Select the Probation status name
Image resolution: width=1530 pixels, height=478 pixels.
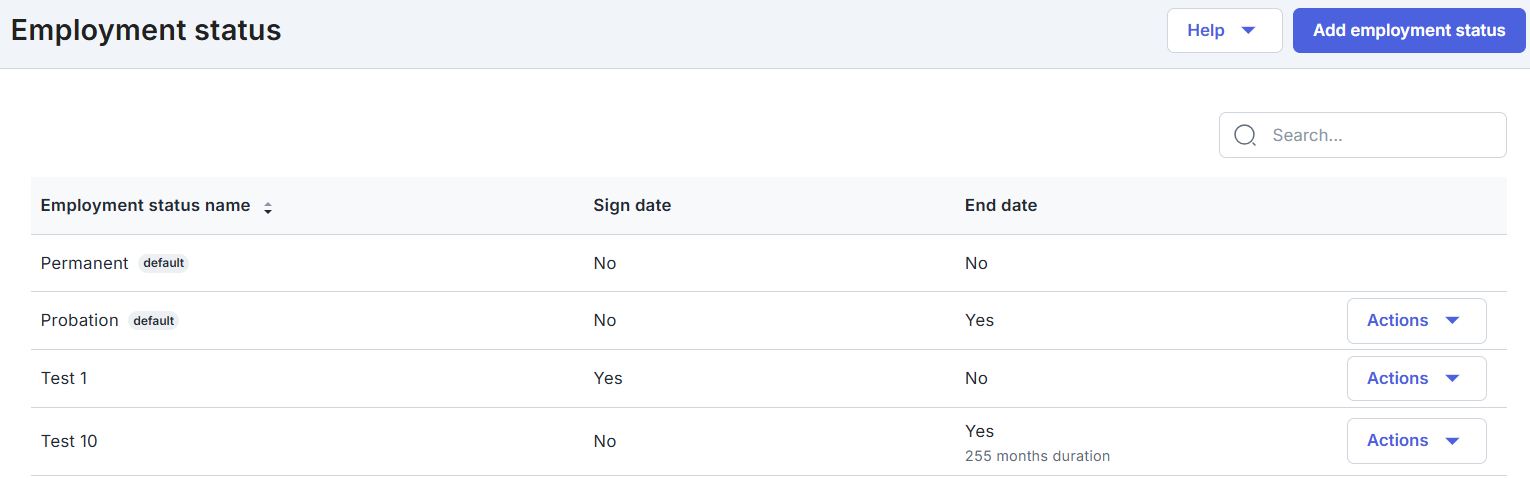point(79,321)
